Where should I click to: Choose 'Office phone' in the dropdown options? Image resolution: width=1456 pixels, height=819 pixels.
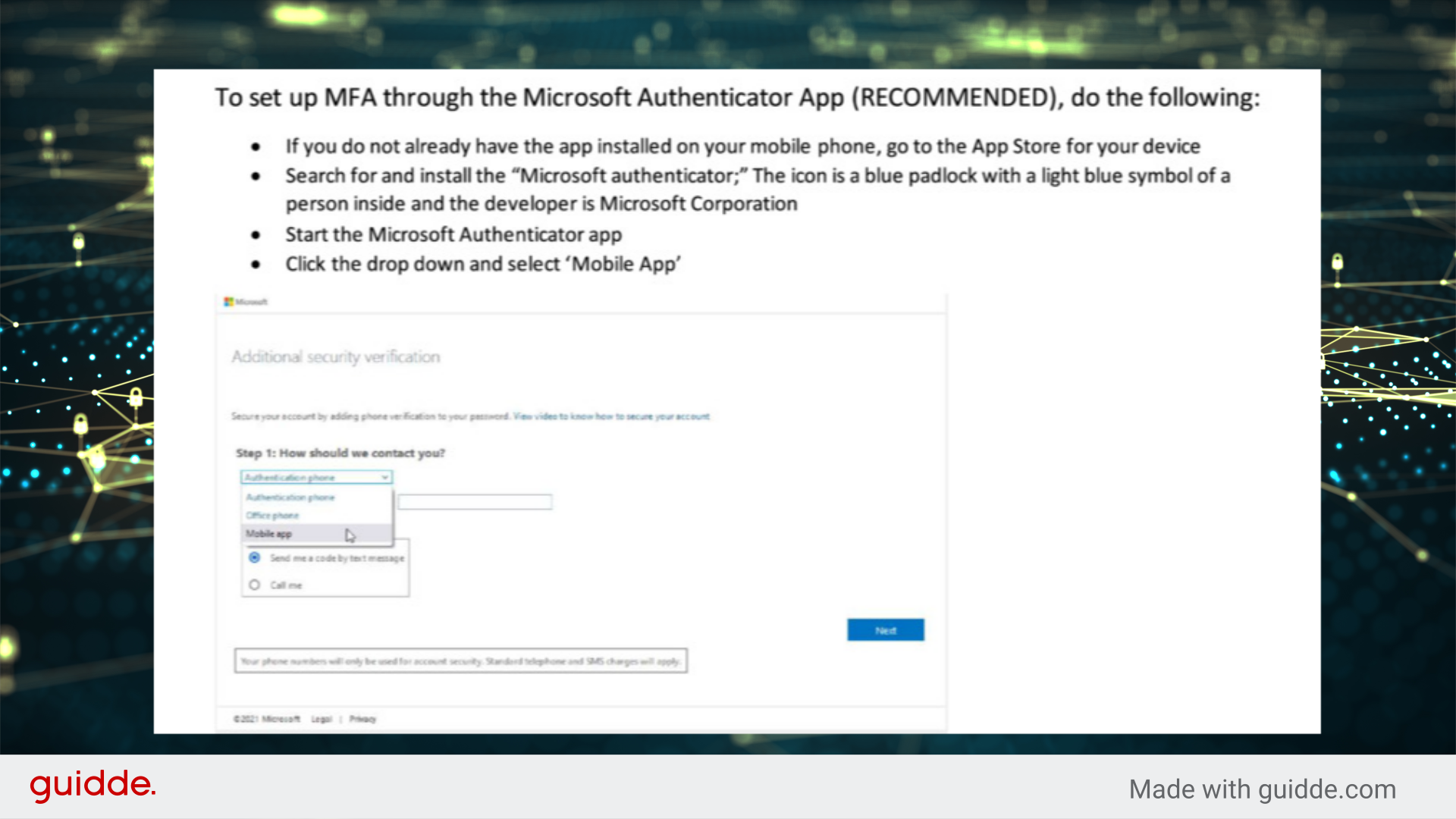click(x=271, y=515)
